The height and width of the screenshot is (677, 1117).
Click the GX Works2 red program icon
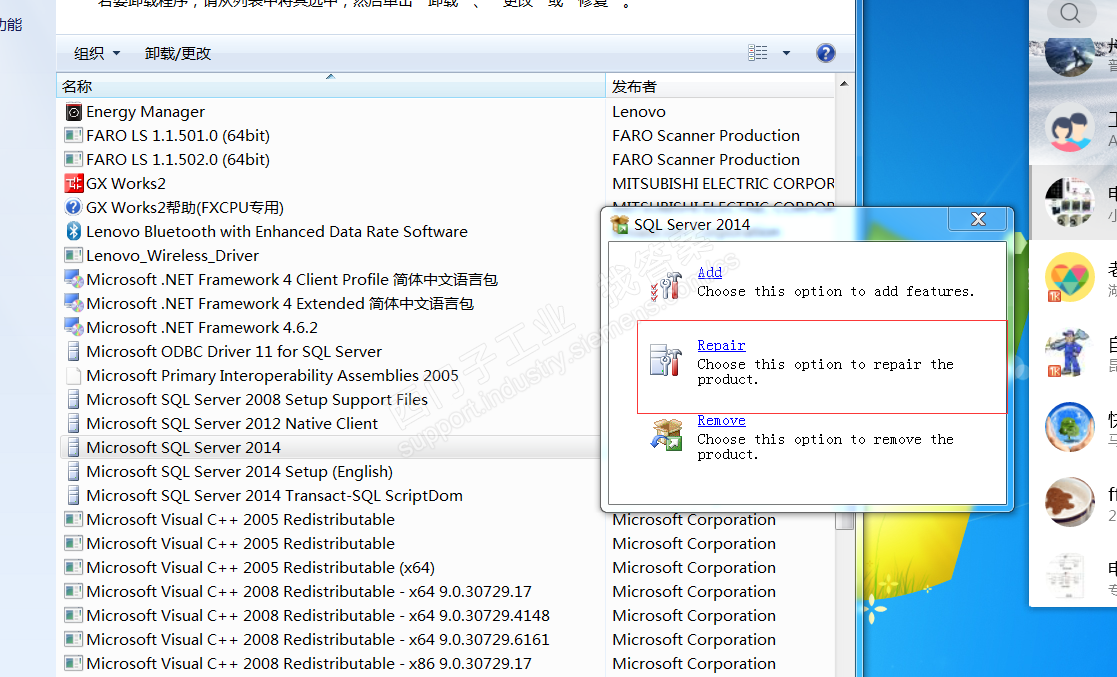coord(73,184)
